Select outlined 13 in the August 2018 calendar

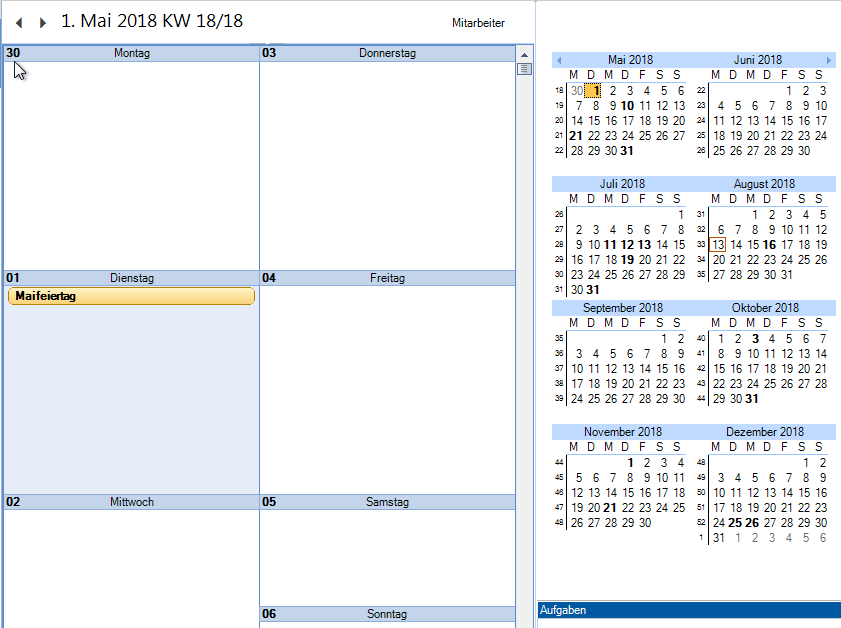tap(718, 245)
